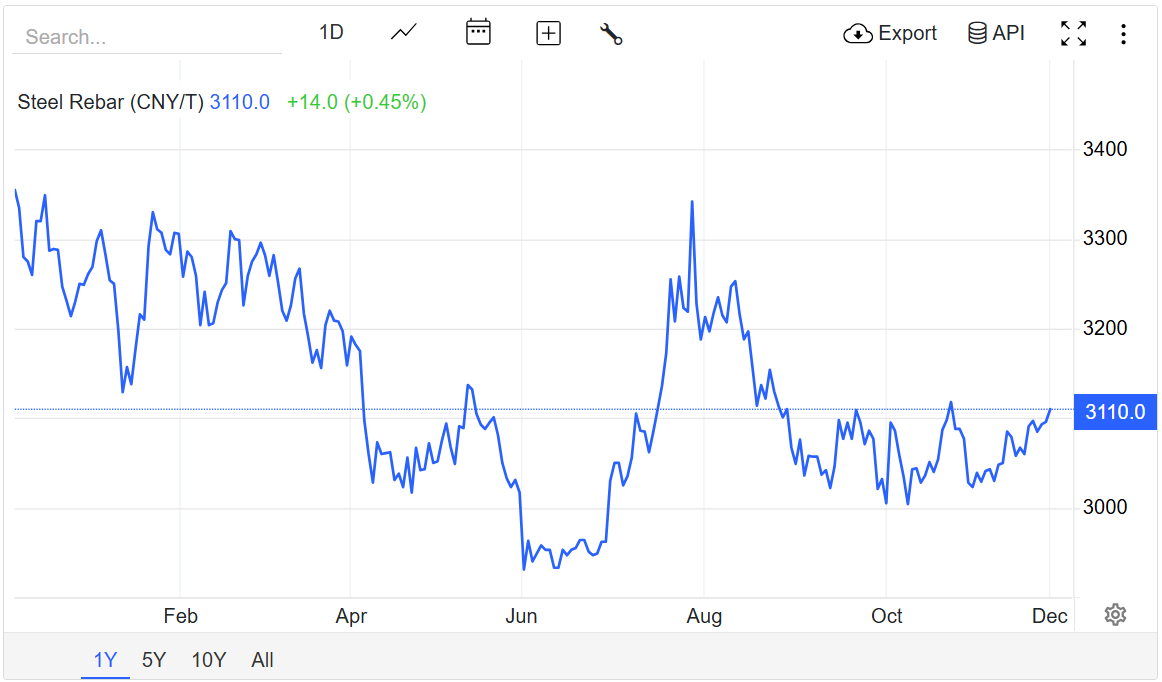Click the August peak on the chart line

pos(692,203)
